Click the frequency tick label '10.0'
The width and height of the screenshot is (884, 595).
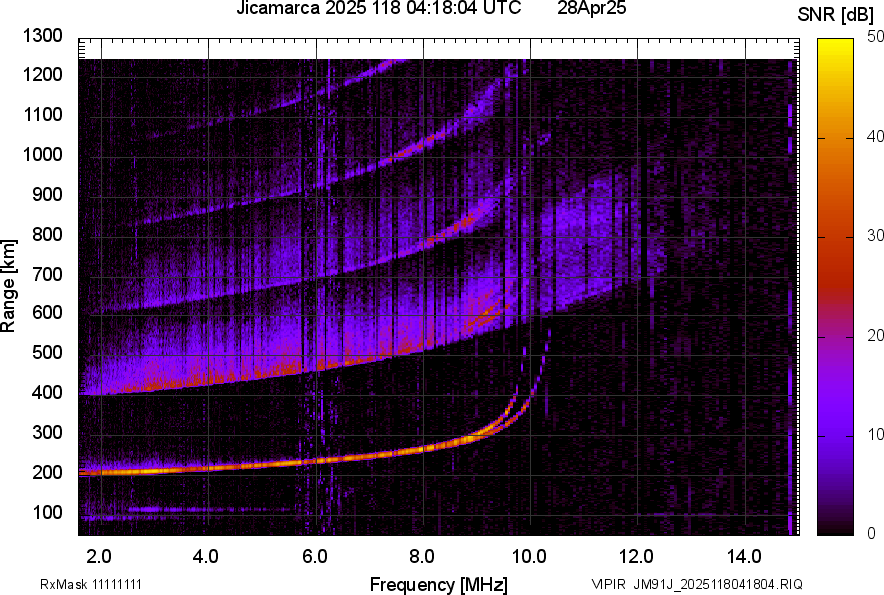(529, 557)
